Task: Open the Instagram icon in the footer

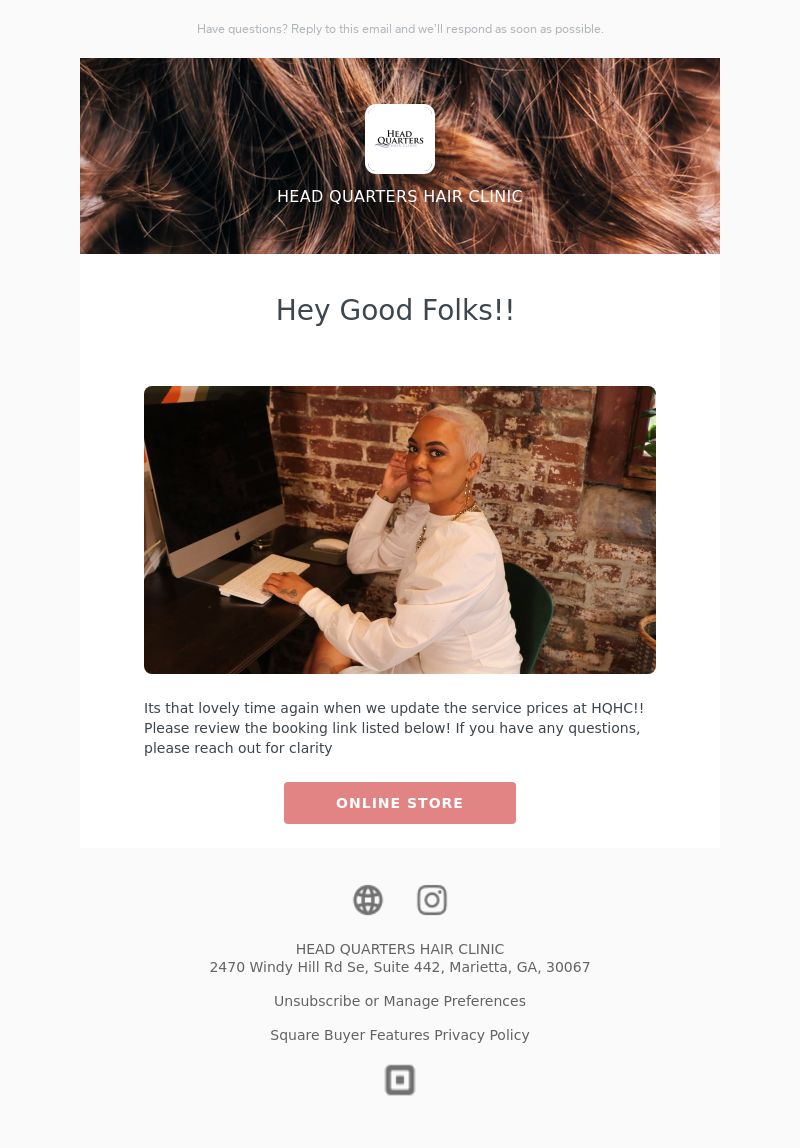Action: tap(432, 900)
